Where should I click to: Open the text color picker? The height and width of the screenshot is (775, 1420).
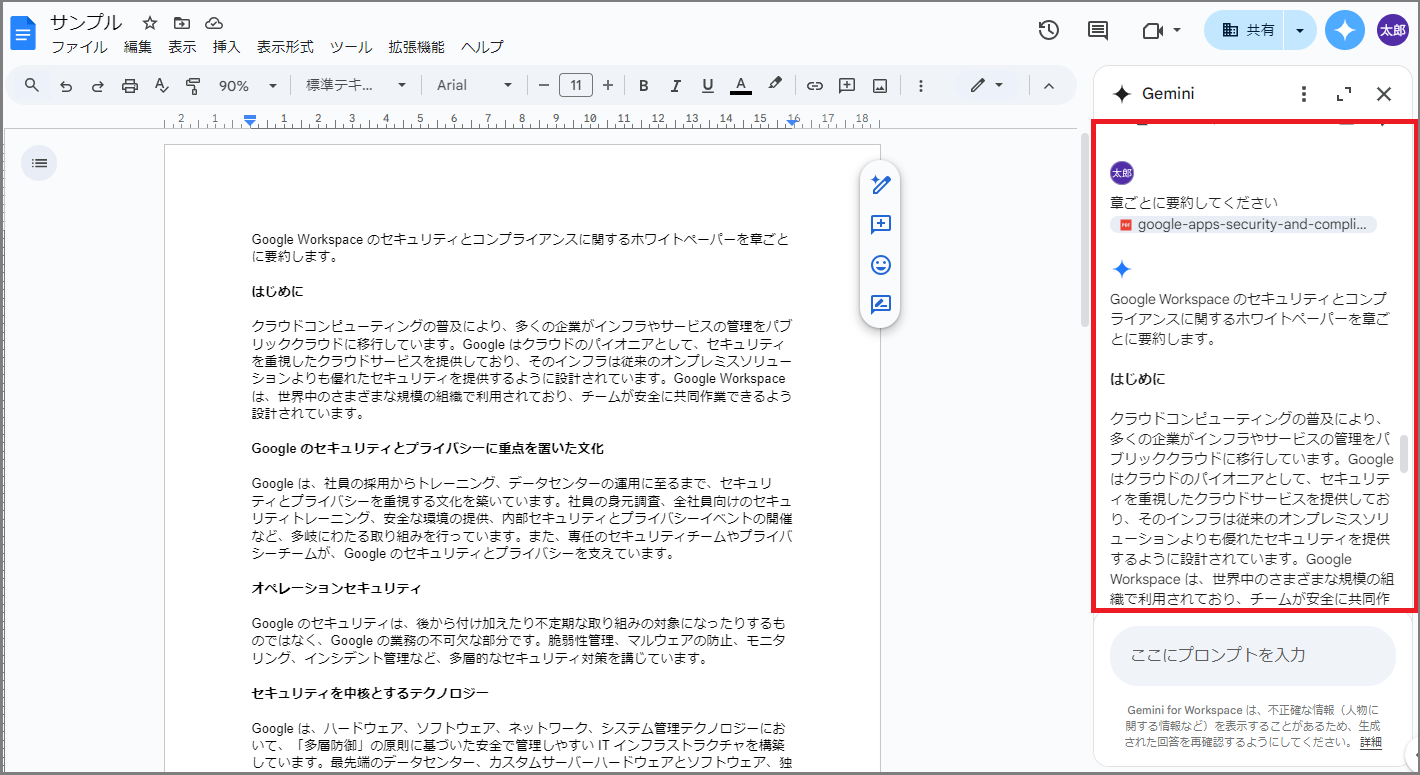[741, 85]
